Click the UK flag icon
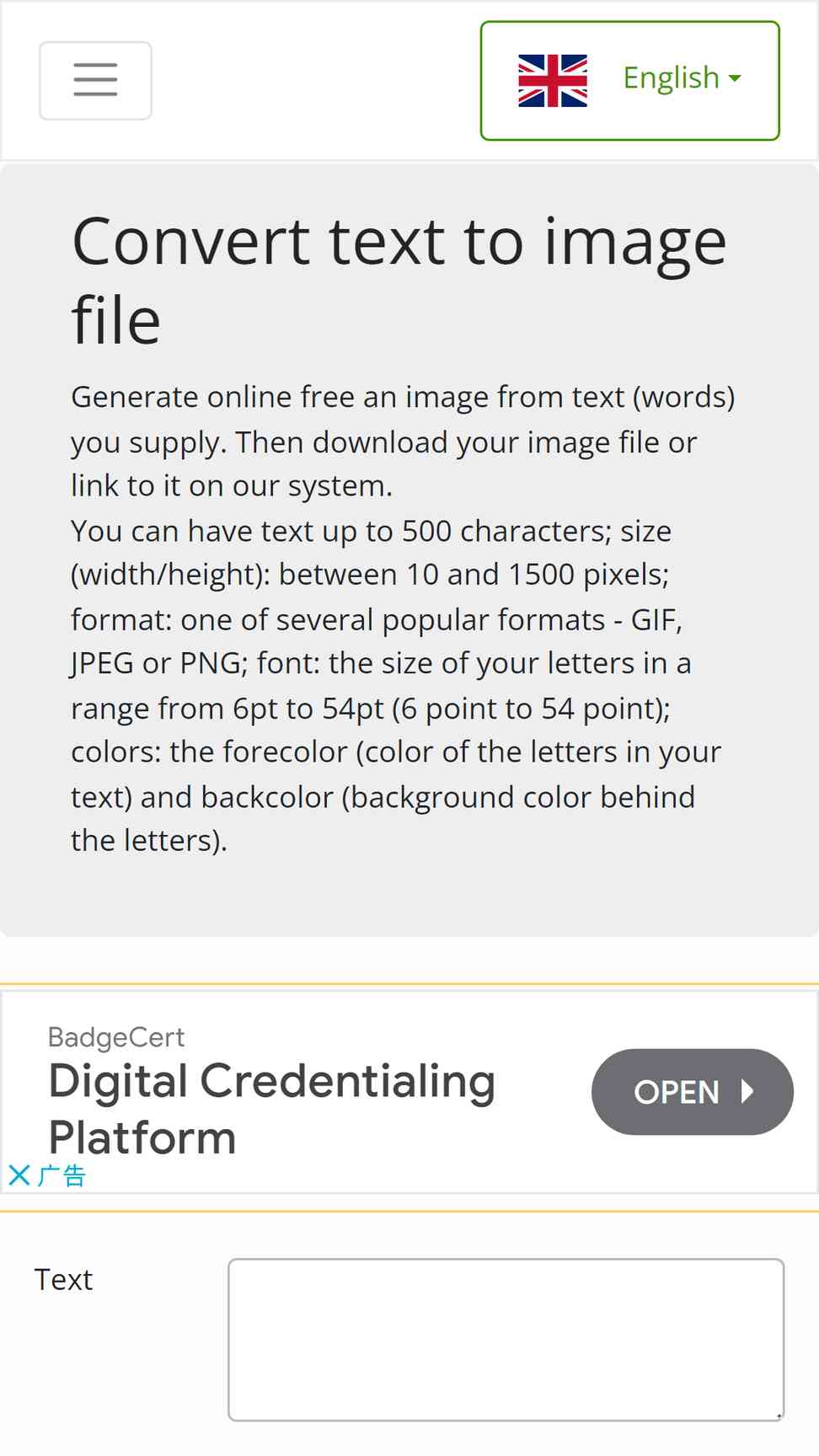This screenshot has width=819, height=1456. [553, 80]
